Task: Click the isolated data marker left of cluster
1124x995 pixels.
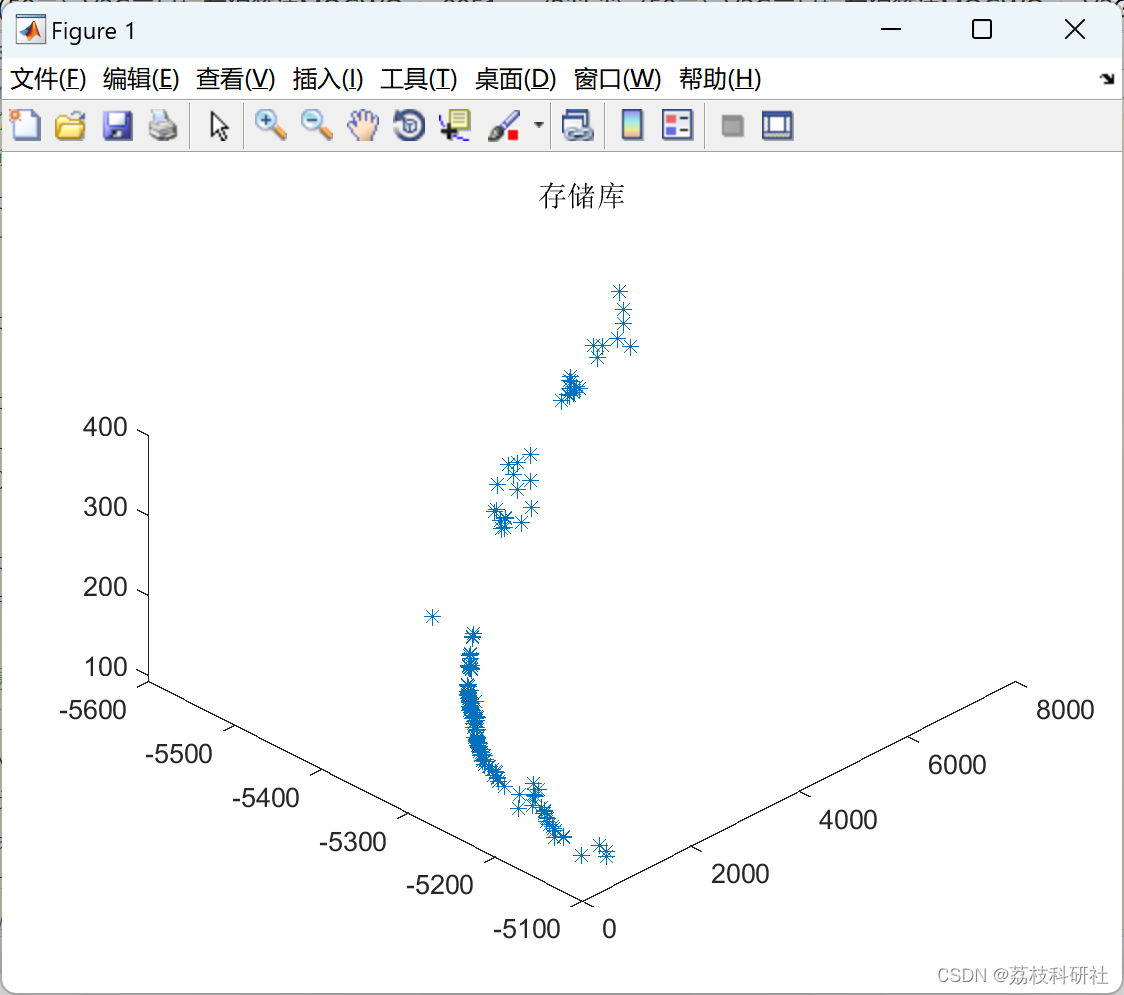Action: coord(432,617)
